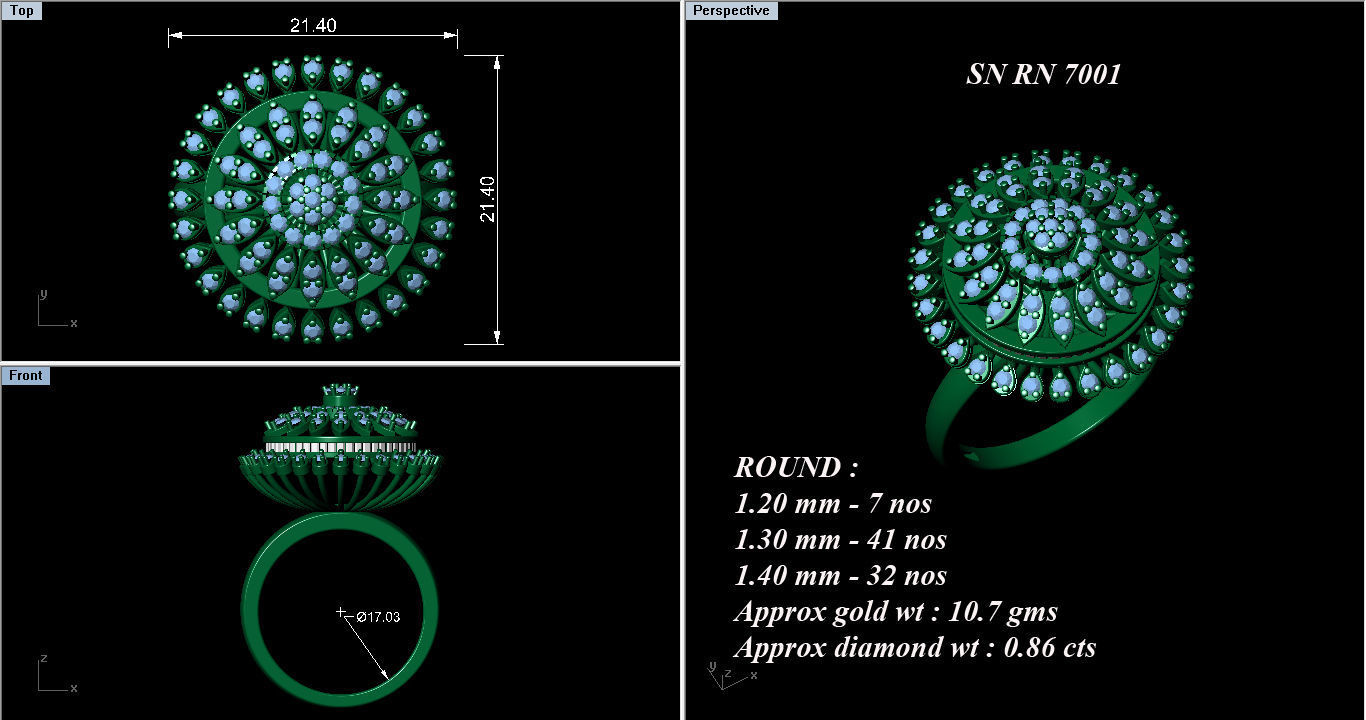Click the axis icon in Front viewport
This screenshot has height=720, width=1366.
point(57,674)
